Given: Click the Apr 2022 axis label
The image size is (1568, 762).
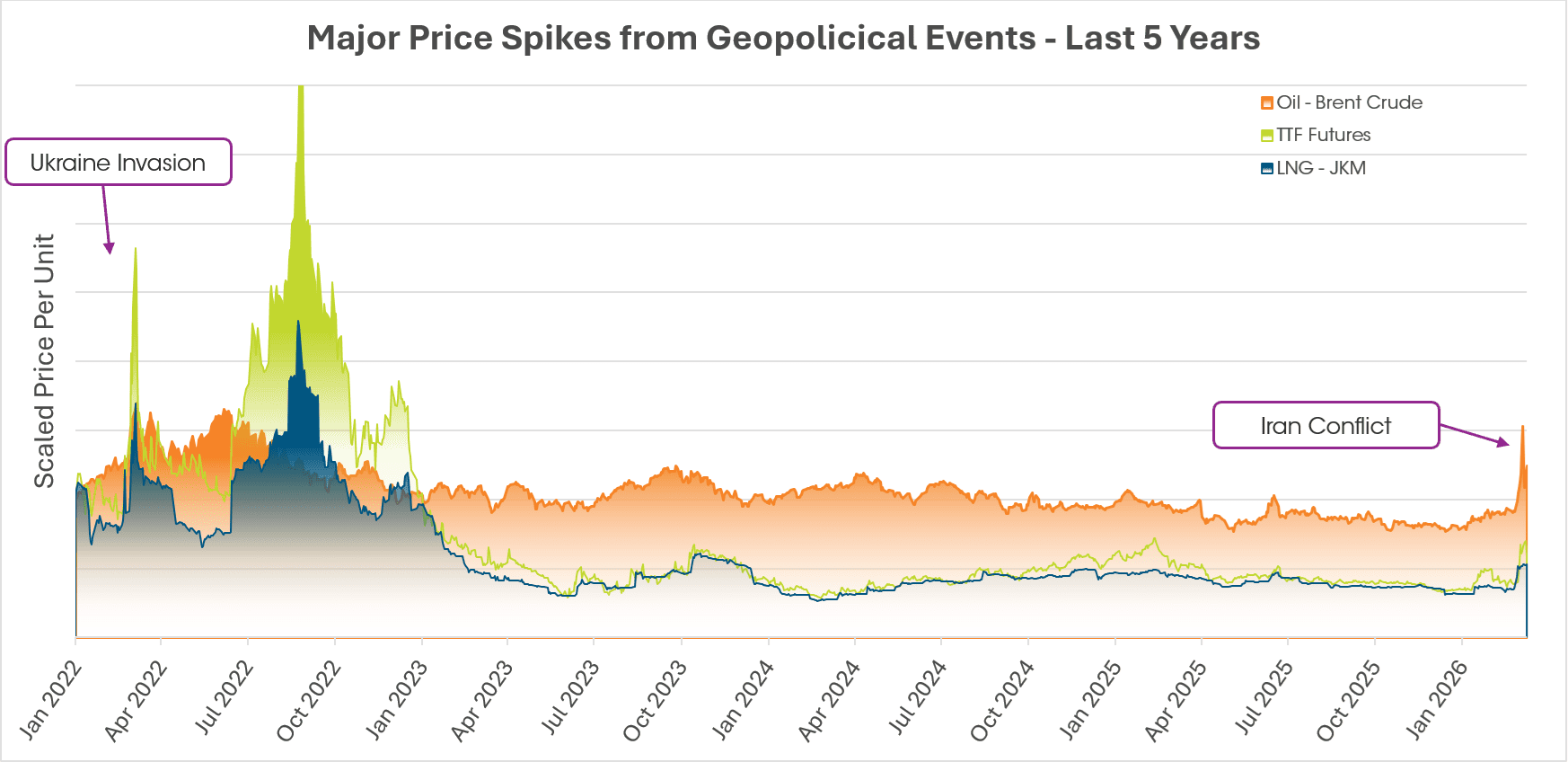Looking at the screenshot, I should pyautogui.click(x=136, y=702).
